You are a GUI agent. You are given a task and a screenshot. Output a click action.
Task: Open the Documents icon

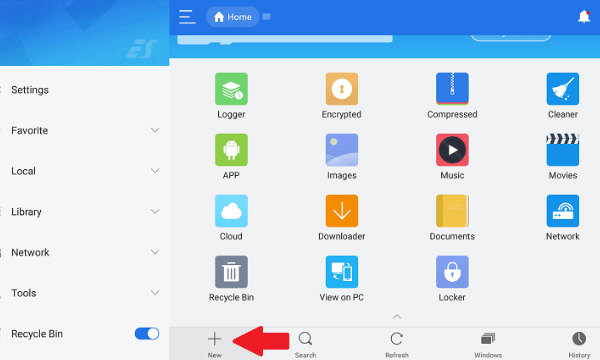click(452, 211)
